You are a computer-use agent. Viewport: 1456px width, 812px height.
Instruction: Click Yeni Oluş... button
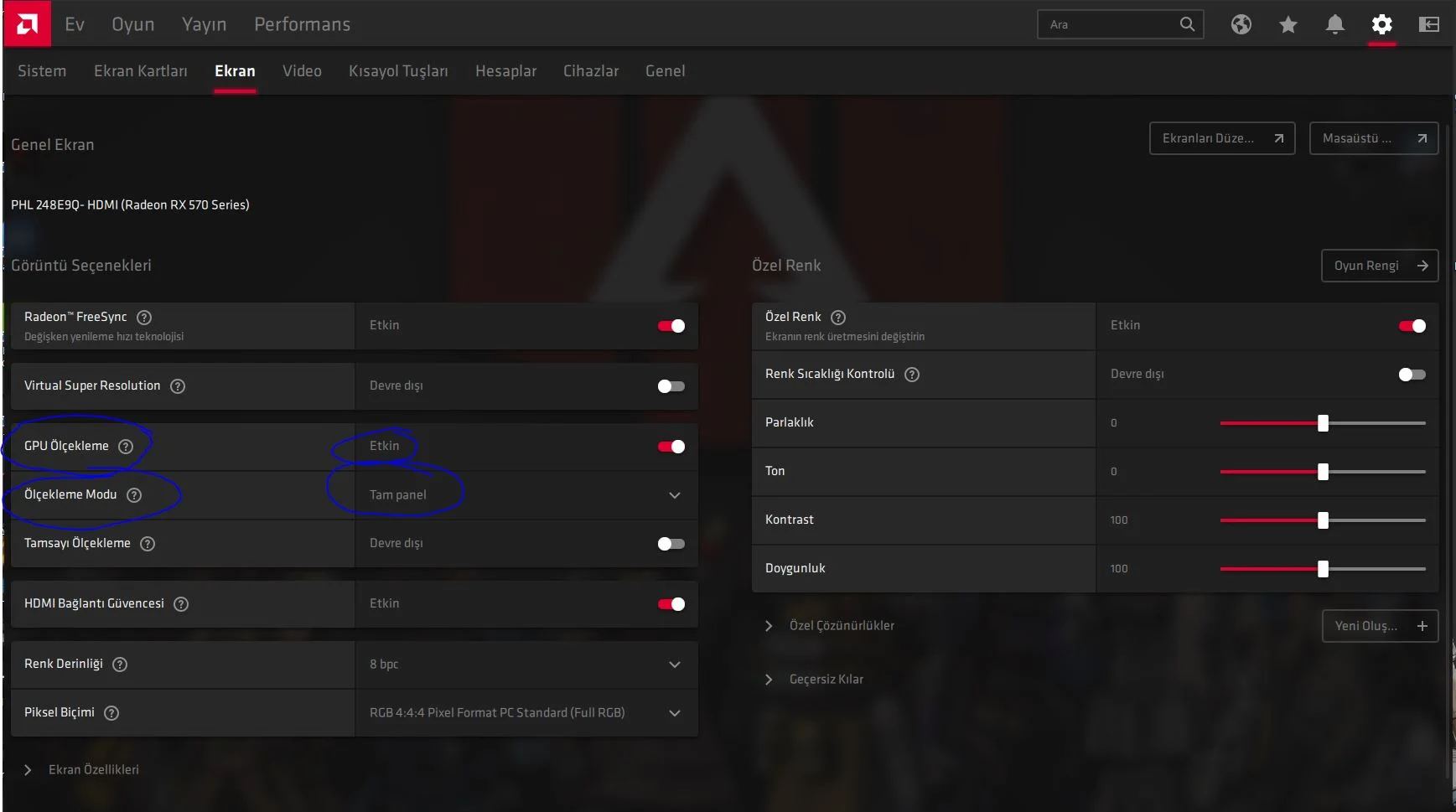pos(1379,626)
